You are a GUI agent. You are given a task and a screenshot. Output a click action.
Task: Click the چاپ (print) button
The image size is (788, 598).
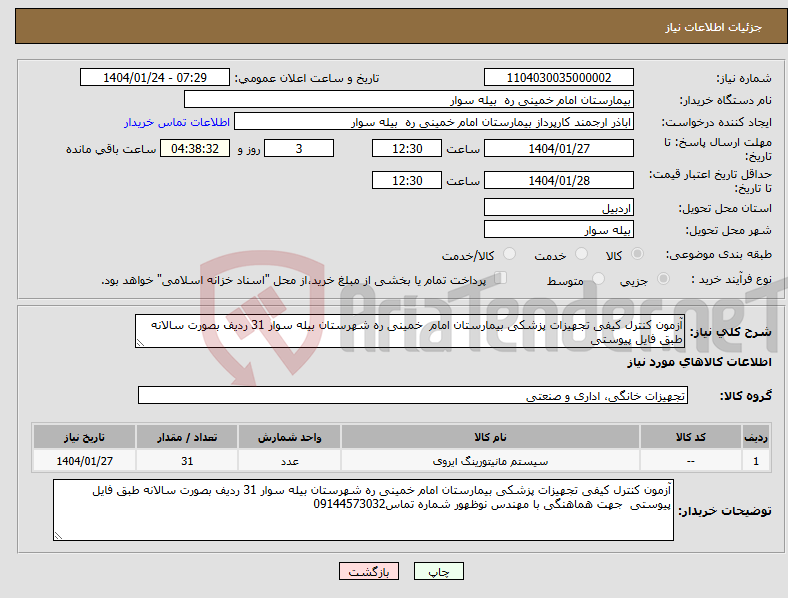pyautogui.click(x=438, y=571)
